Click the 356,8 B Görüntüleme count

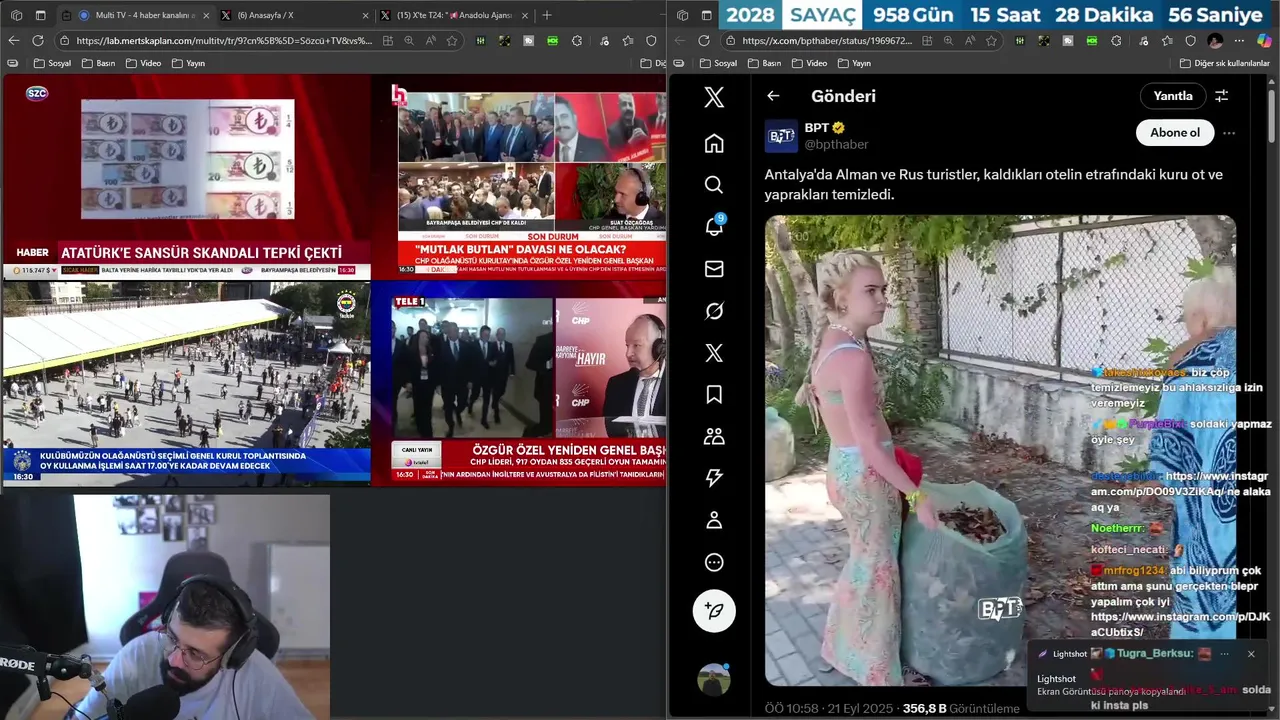click(961, 708)
